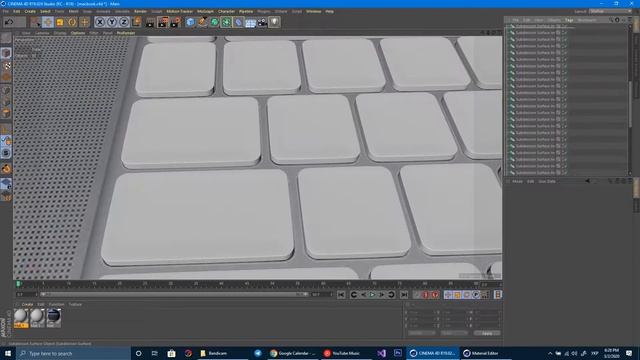Open the Material Manager Create menu
Screen dimensions: 640x360
click(x=27, y=304)
